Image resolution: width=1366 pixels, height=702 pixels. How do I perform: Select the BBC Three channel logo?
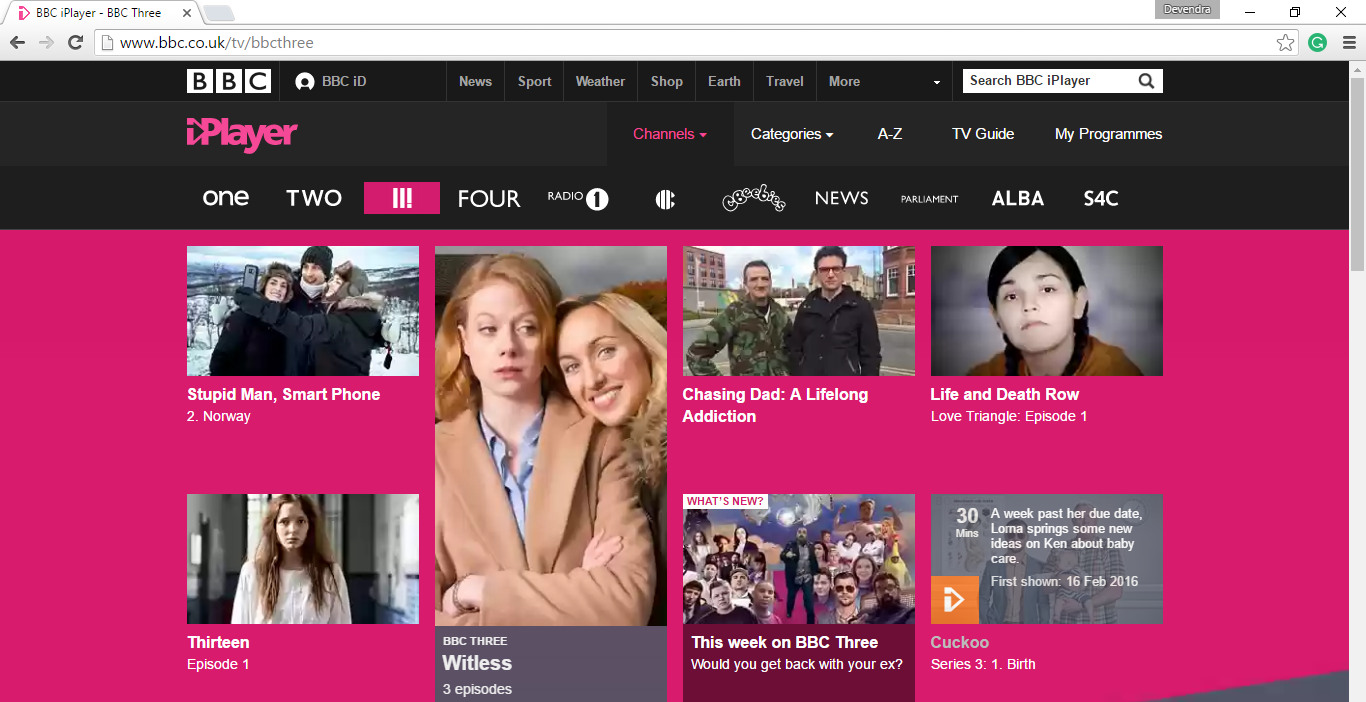click(x=402, y=198)
